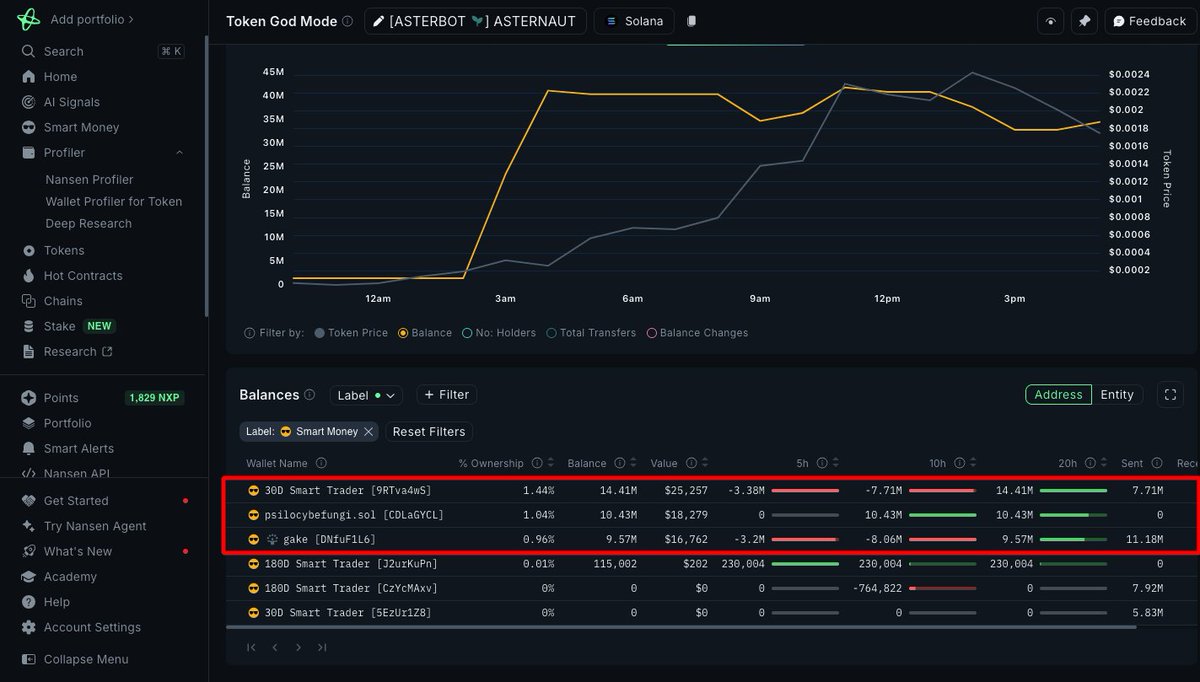Open wallet 180D Smart Trader [J2uzKuPn]

pos(351,564)
